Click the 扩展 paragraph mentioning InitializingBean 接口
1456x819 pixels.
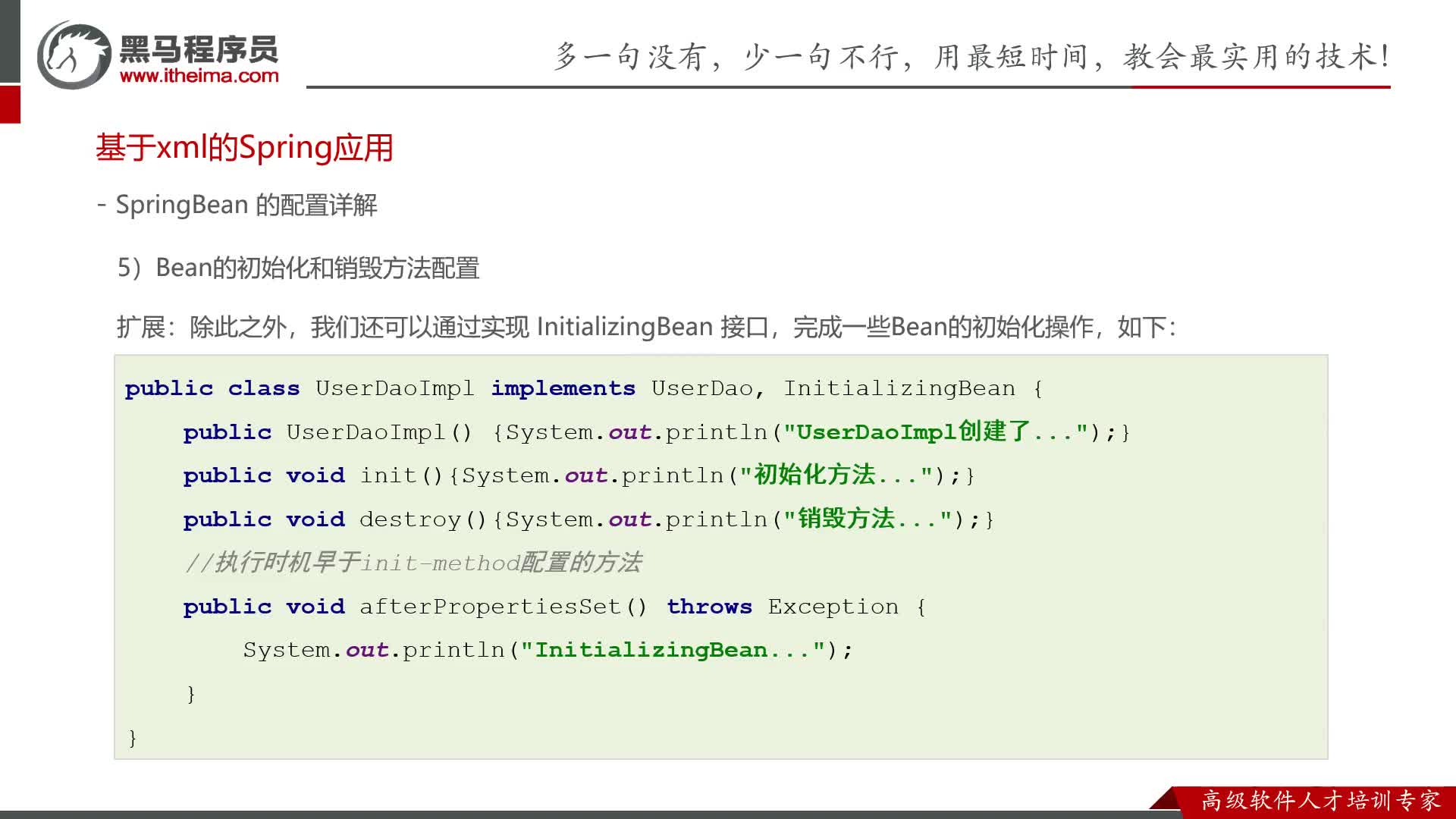pos(646,327)
